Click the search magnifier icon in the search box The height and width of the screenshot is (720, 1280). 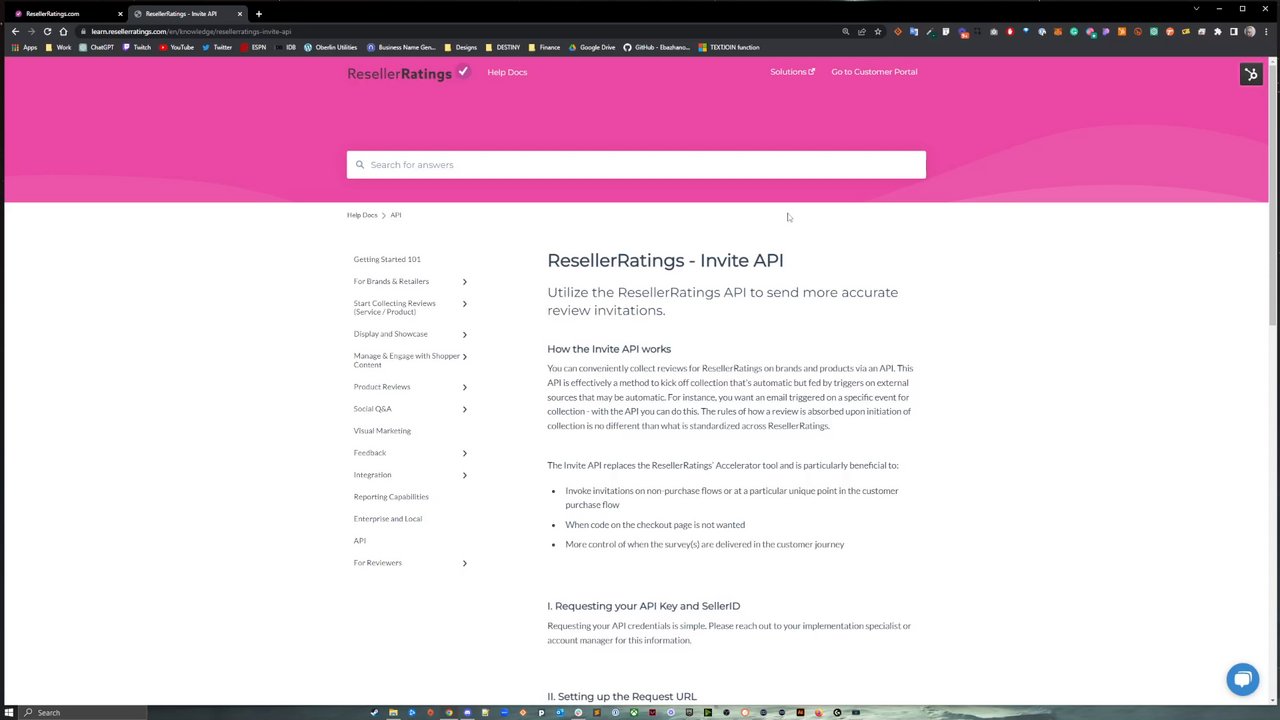coord(360,165)
